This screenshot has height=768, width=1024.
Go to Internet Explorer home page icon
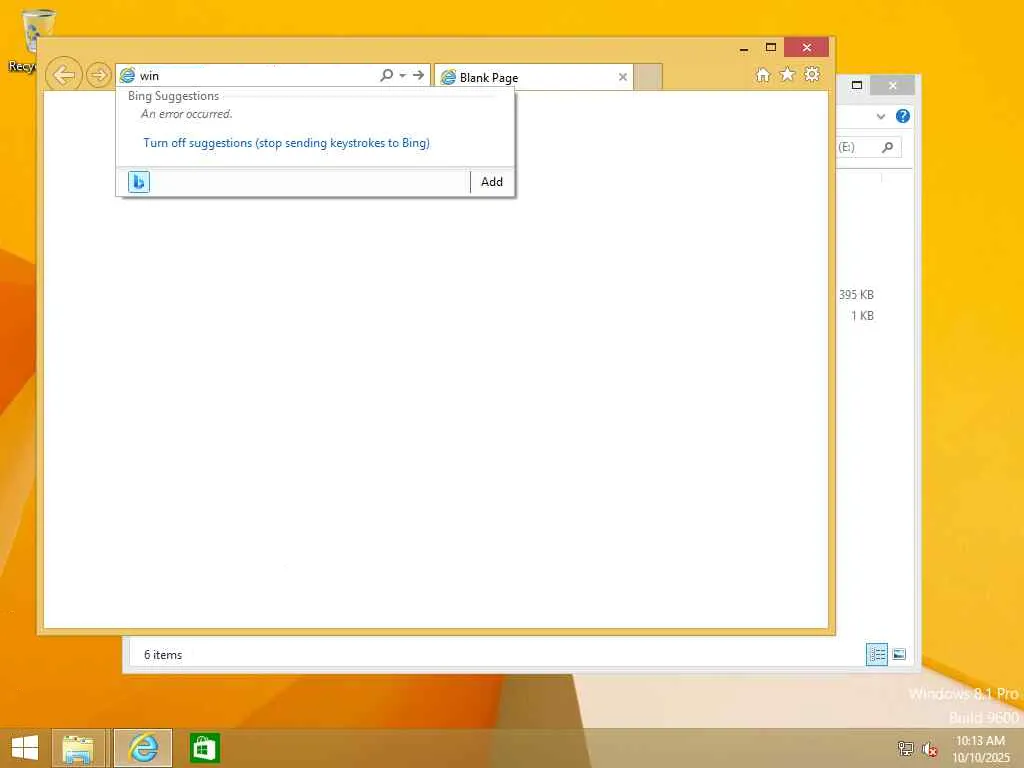pos(763,75)
